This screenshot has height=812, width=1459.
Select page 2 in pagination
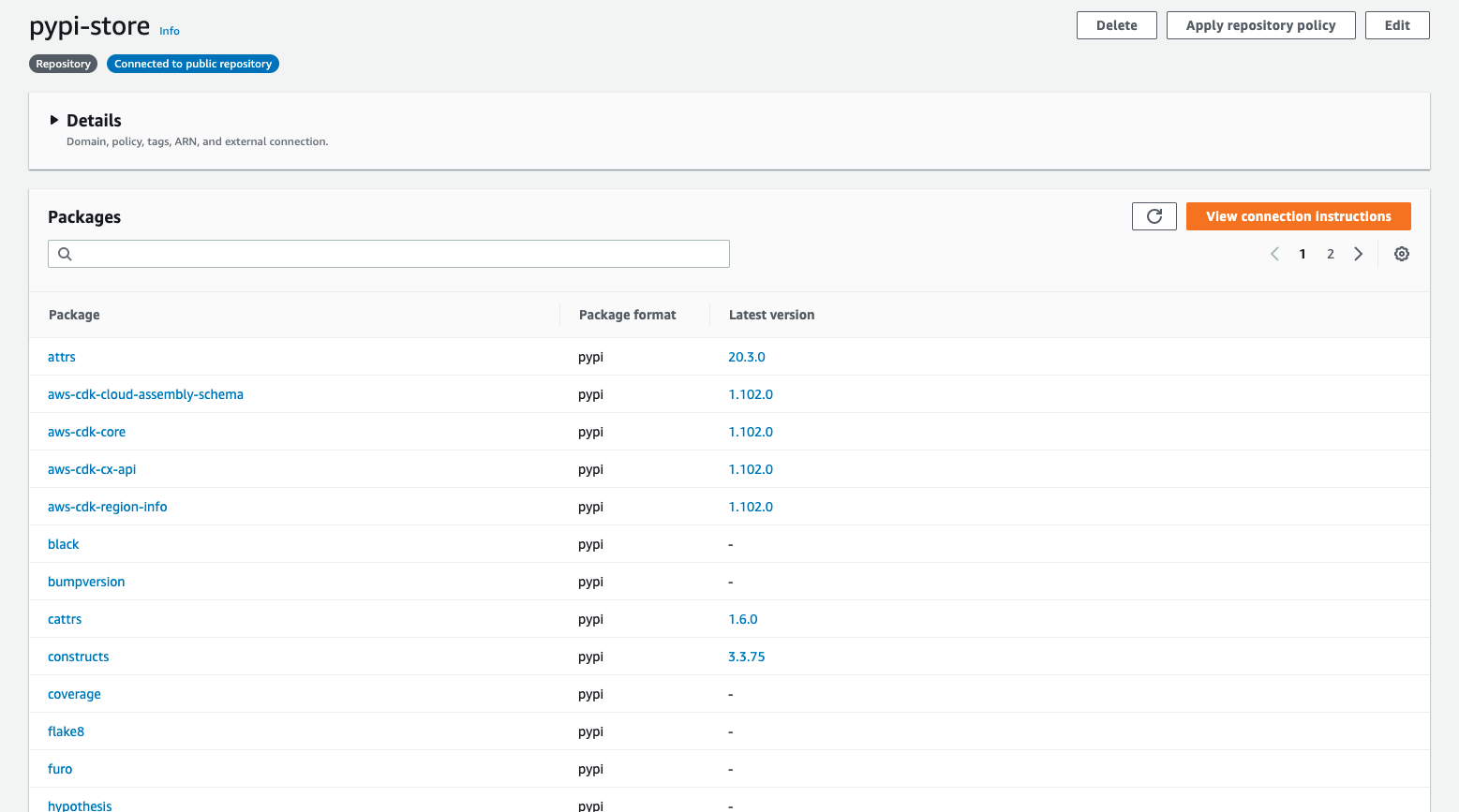coord(1330,254)
